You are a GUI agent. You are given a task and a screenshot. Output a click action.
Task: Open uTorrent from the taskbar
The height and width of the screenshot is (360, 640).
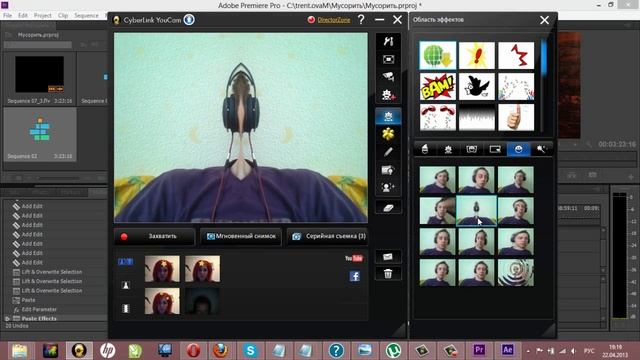[x=393, y=350]
